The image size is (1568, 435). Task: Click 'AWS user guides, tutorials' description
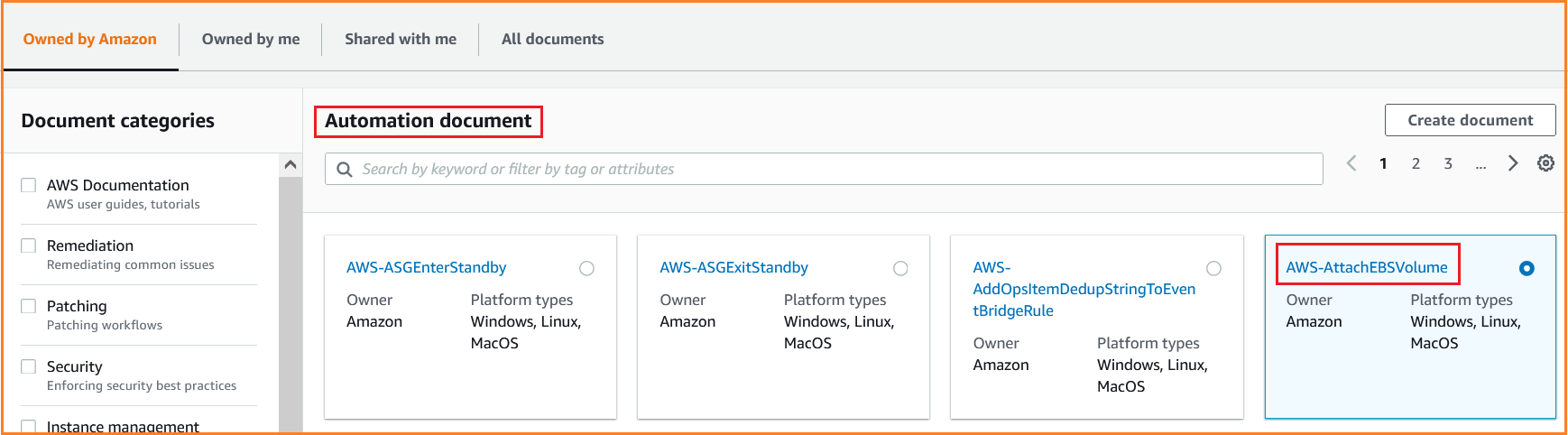pyautogui.click(x=124, y=205)
